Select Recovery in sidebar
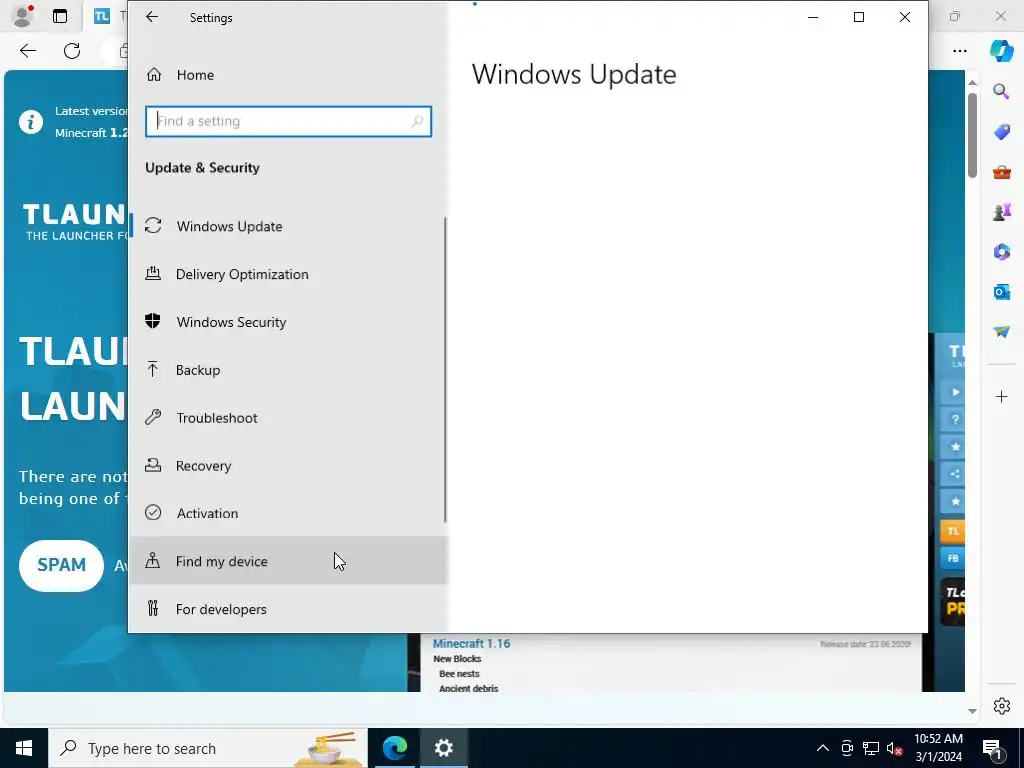Image resolution: width=1024 pixels, height=768 pixels. click(288, 466)
